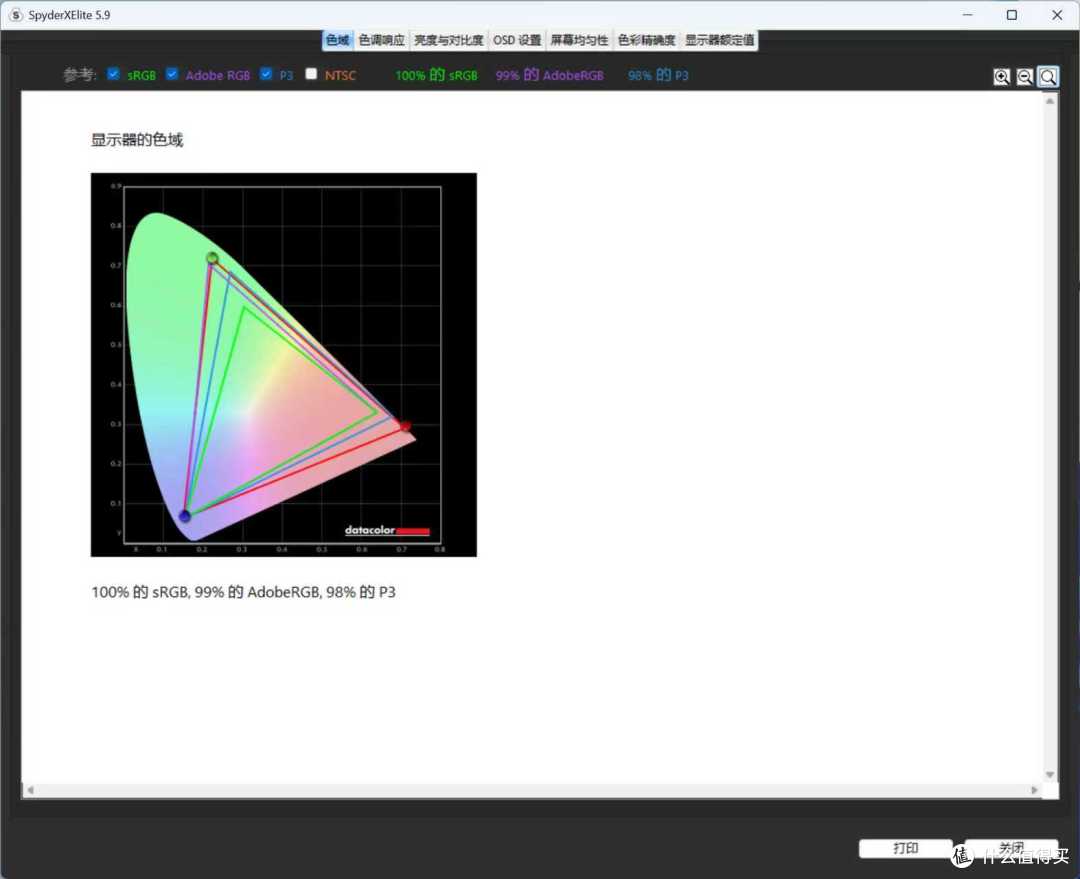The width and height of the screenshot is (1080, 879).
Task: Open the OSD 设置 tab
Action: [517, 40]
